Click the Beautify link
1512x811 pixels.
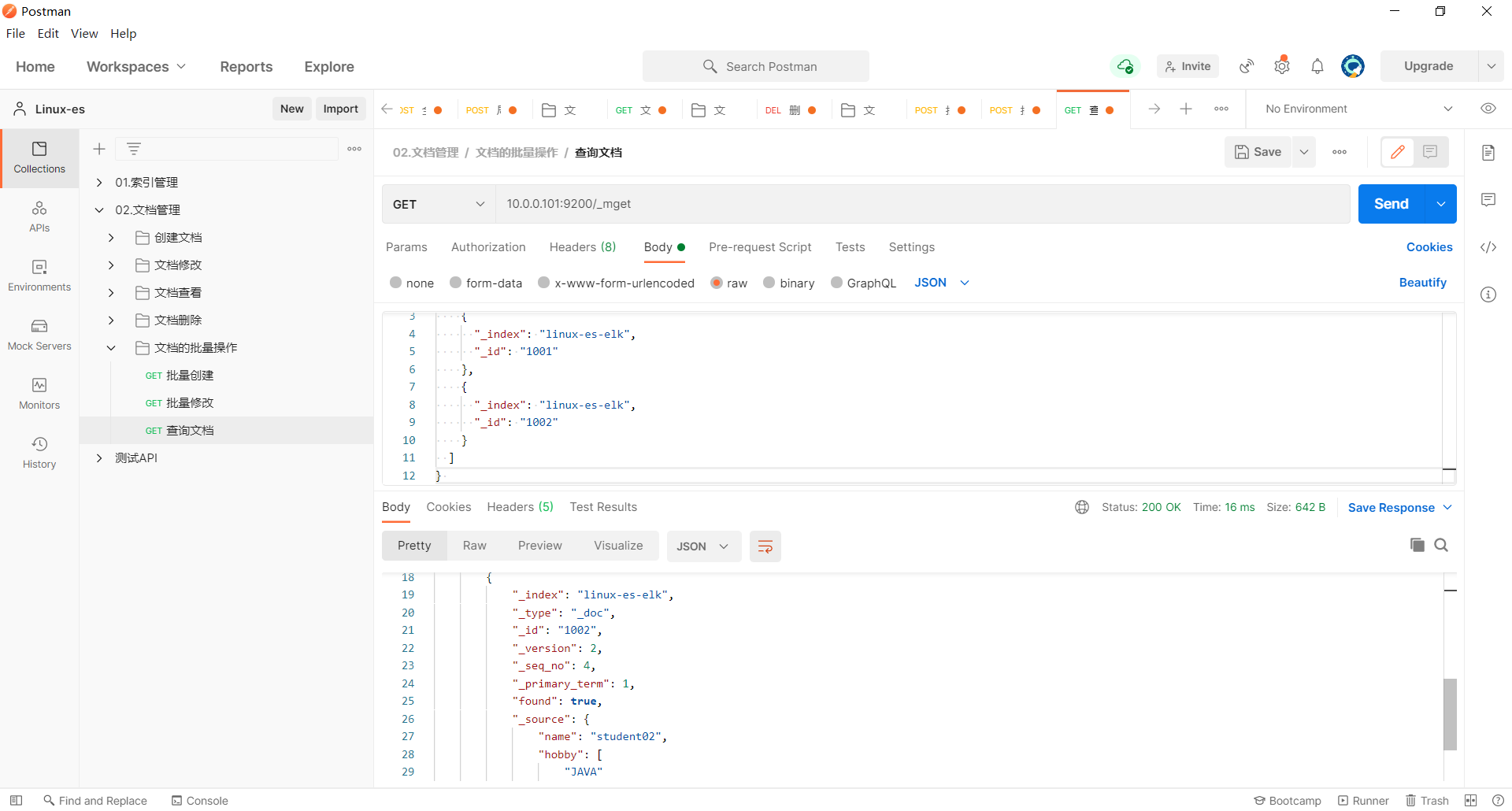click(x=1422, y=283)
